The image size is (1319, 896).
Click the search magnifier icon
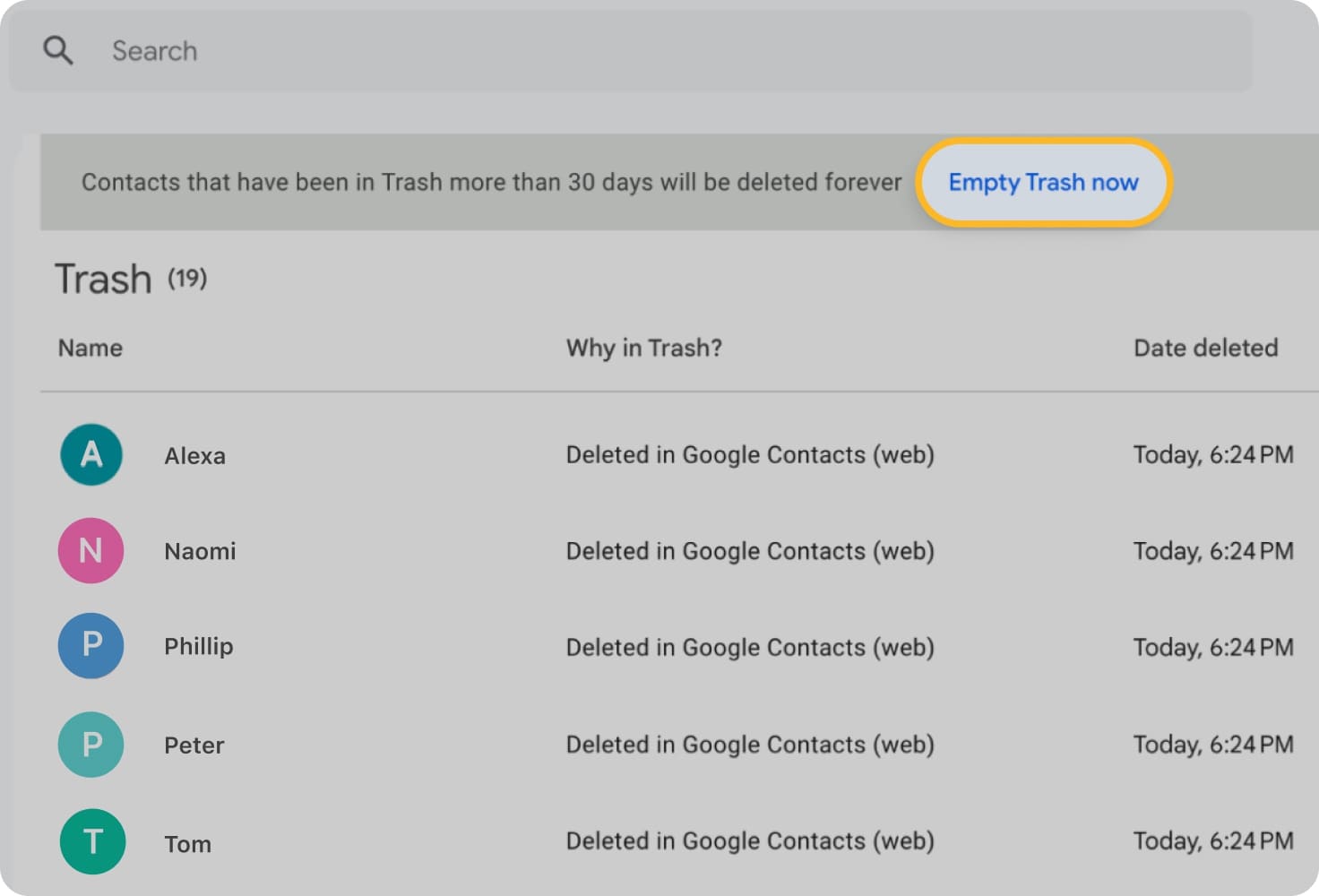coord(57,50)
